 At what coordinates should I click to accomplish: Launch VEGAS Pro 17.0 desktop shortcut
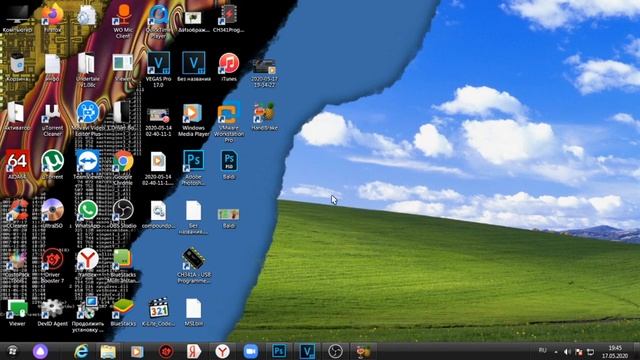(158, 70)
